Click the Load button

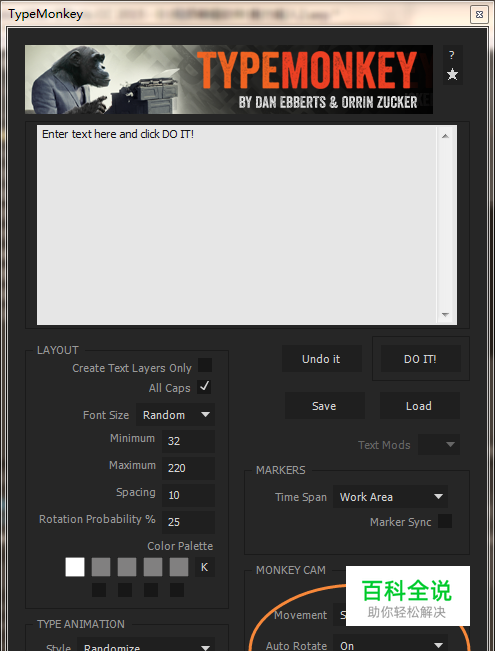pos(419,406)
